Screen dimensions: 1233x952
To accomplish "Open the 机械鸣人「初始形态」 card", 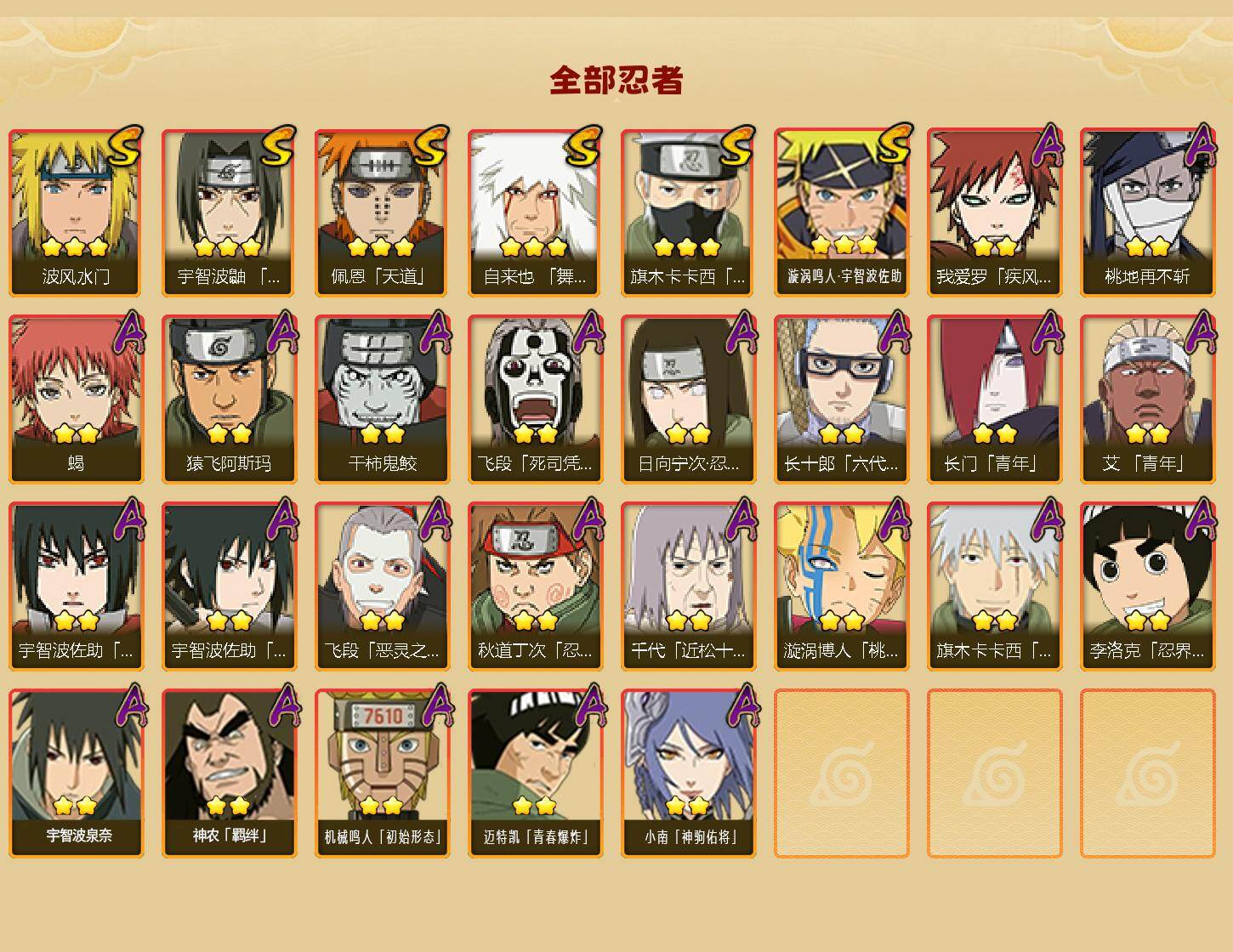I will (x=383, y=773).
